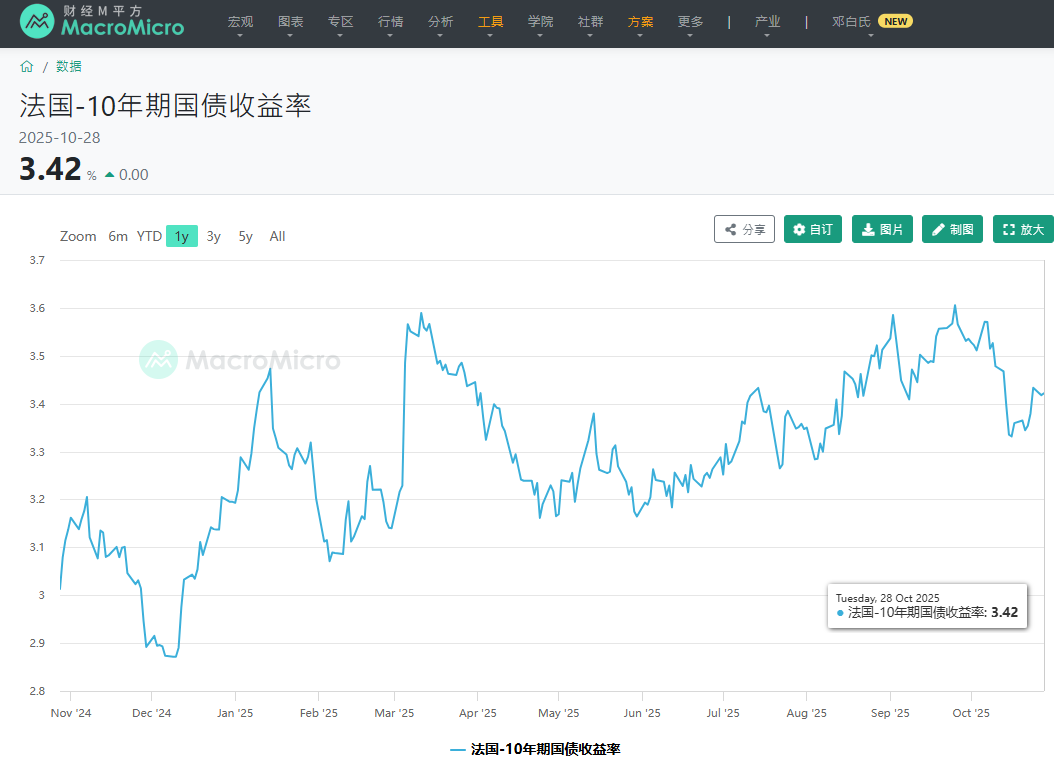Open 自订 customize settings button
The image size is (1054, 763).
click(813, 229)
